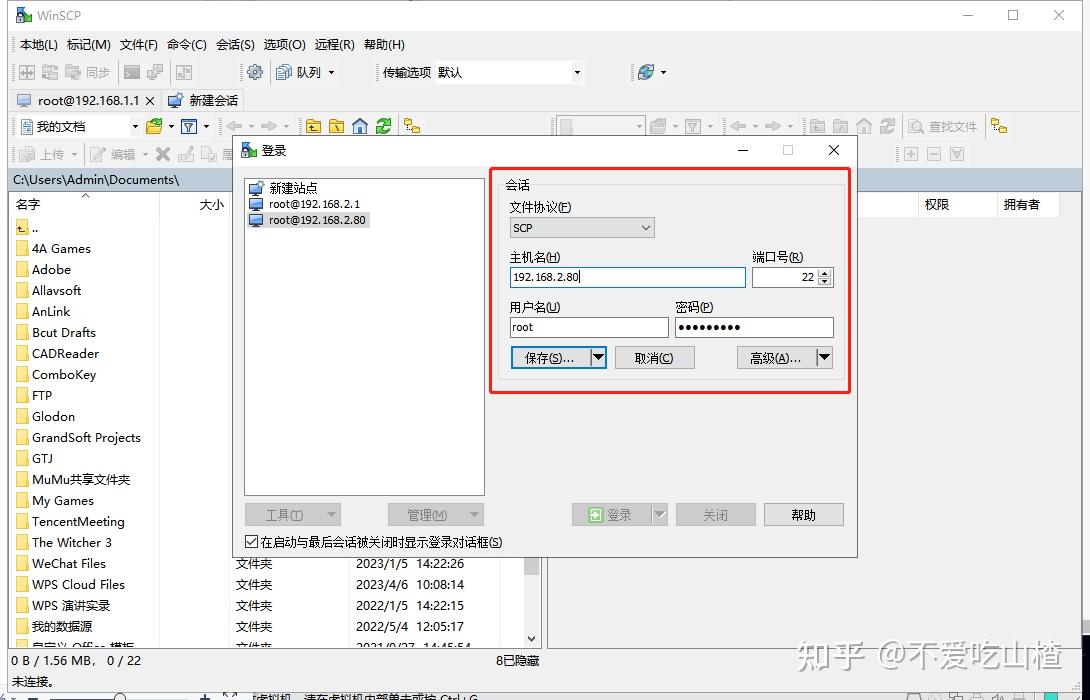Screen dimensions: 1090x700
Task: Click the parent directory folder icon
Action: click(x=314, y=126)
